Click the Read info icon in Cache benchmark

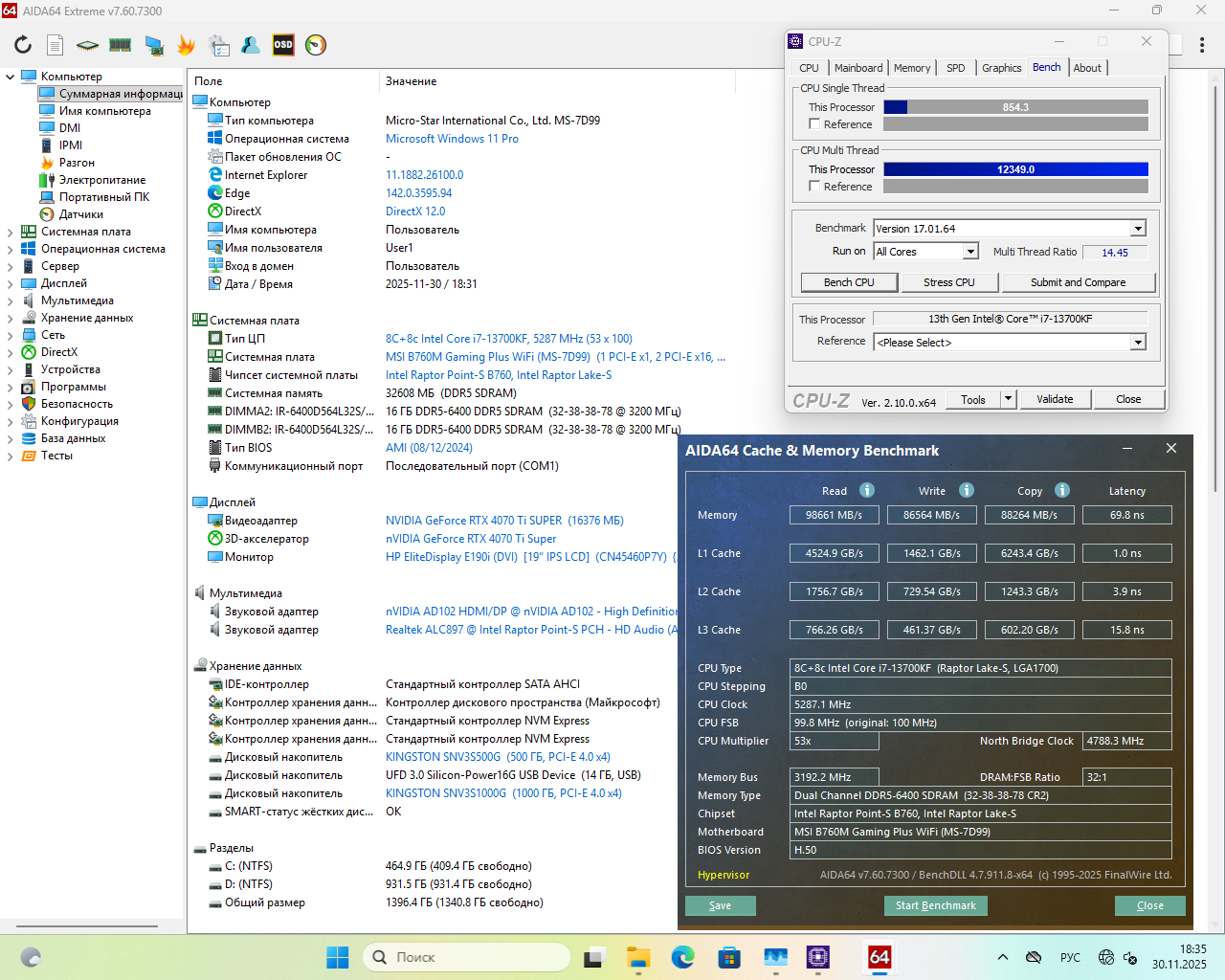(867, 490)
